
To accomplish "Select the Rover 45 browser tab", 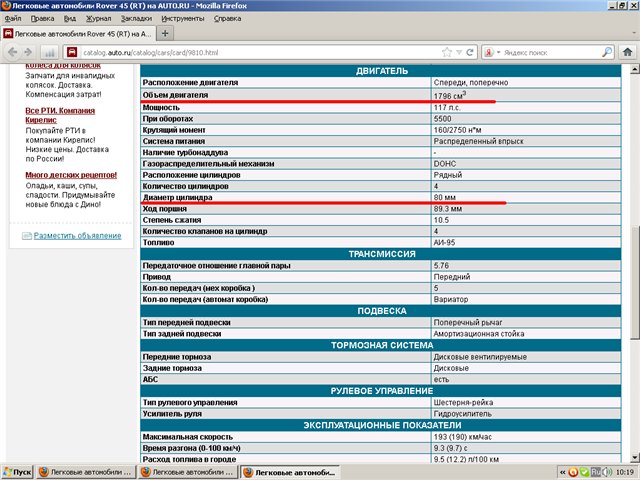I will 78,34.
